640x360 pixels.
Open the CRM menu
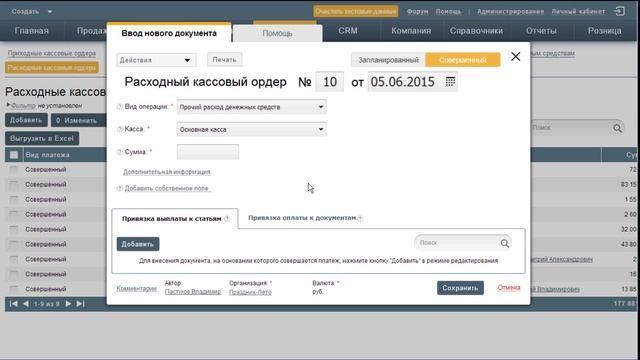tap(348, 31)
